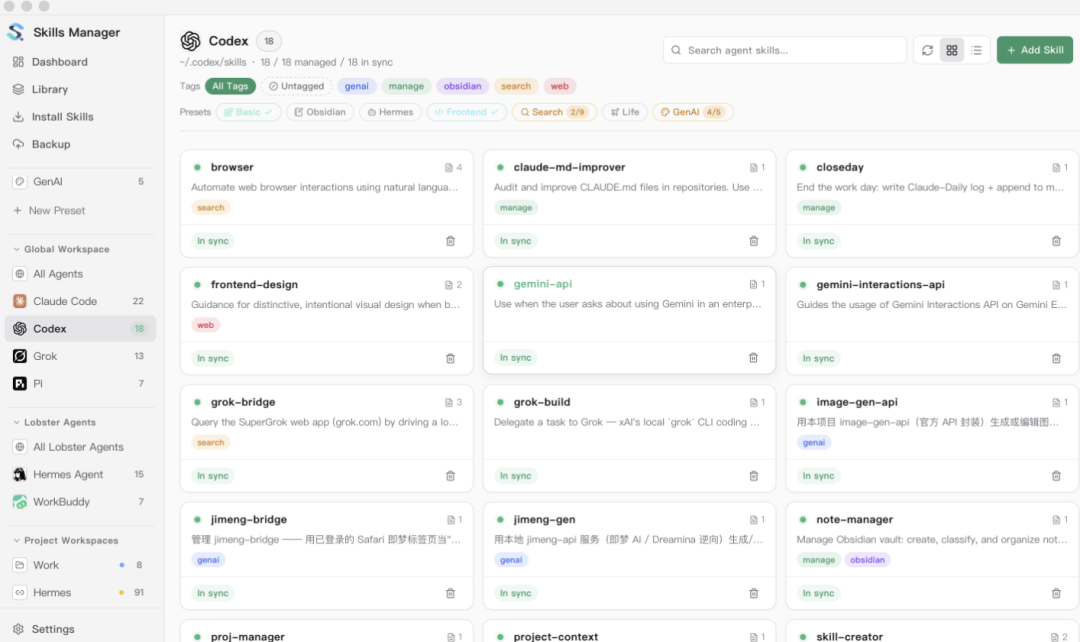Image resolution: width=1080 pixels, height=642 pixels.
Task: Select Claude Code agent
Action: pos(80,301)
